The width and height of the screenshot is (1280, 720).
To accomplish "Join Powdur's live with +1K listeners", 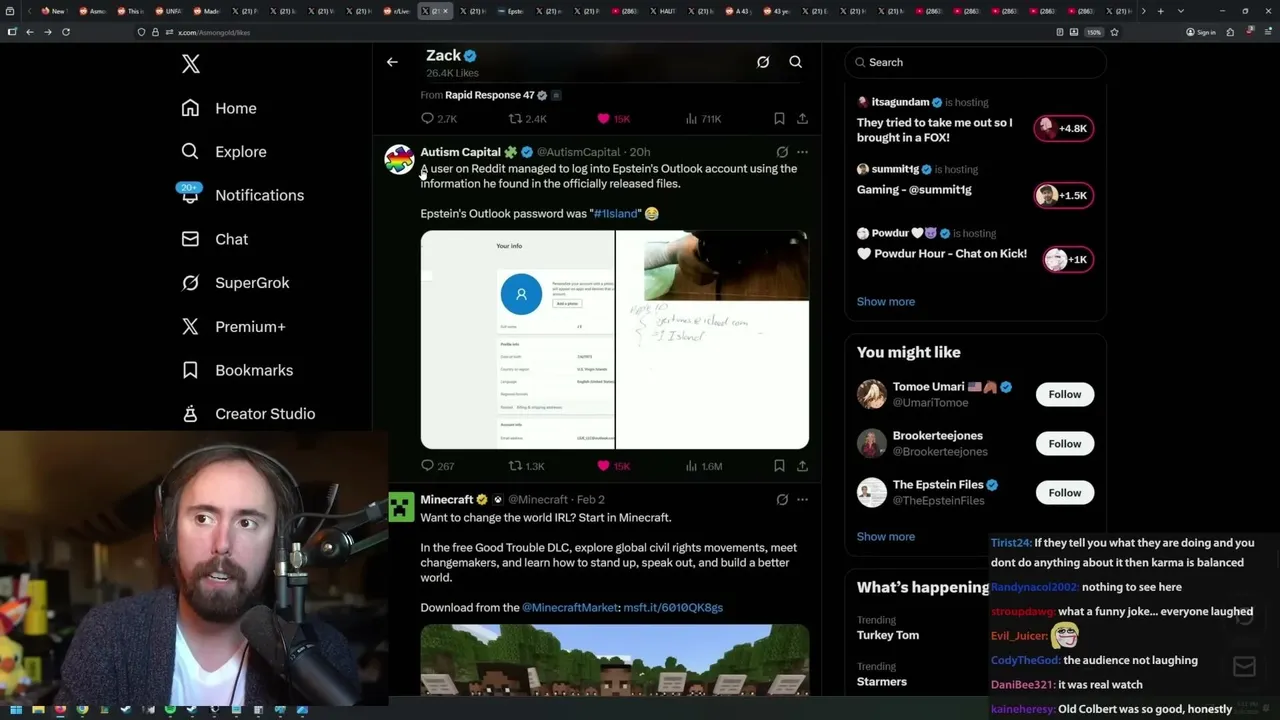I will pos(1067,259).
